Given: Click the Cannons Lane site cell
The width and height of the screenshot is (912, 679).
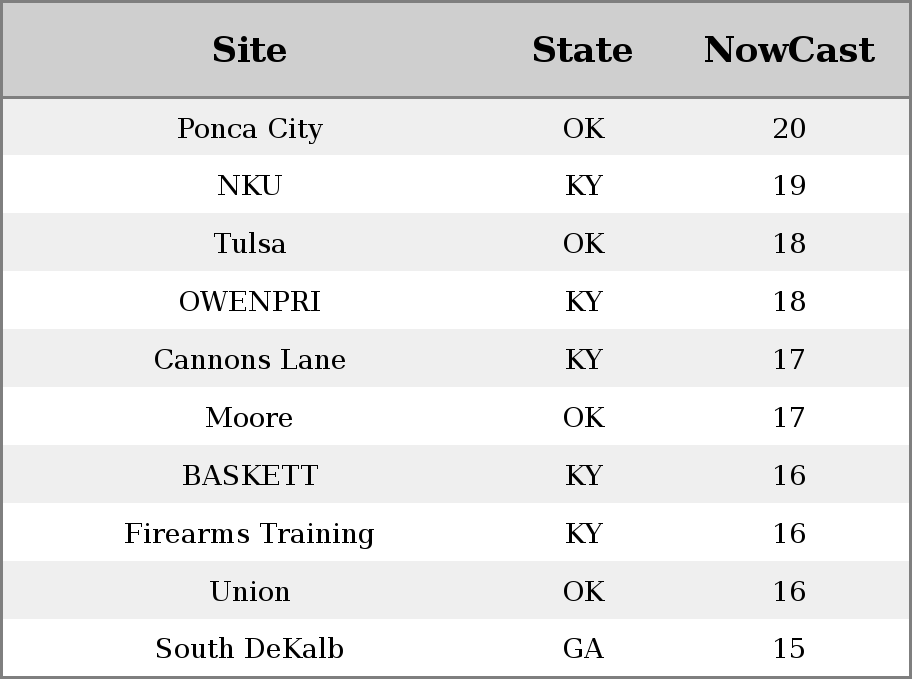Looking at the screenshot, I should click(x=250, y=360).
